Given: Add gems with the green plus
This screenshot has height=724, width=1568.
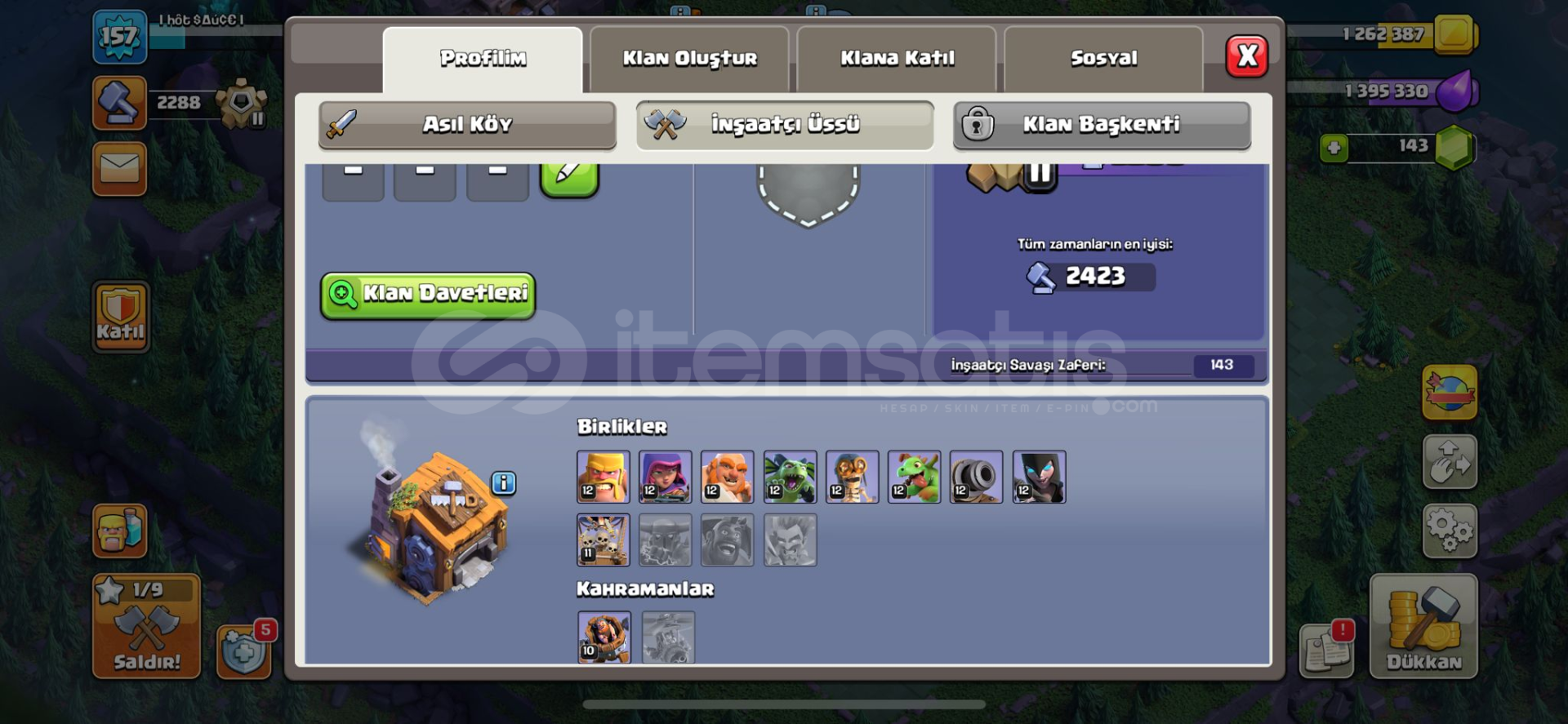Looking at the screenshot, I should (x=1334, y=148).
